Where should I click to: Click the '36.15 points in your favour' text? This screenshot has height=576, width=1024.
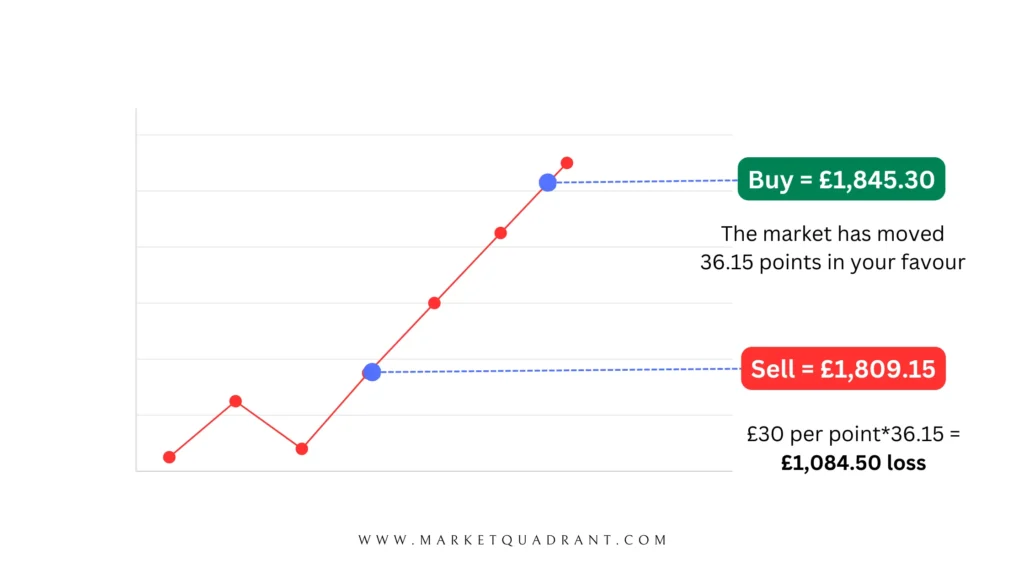point(833,263)
